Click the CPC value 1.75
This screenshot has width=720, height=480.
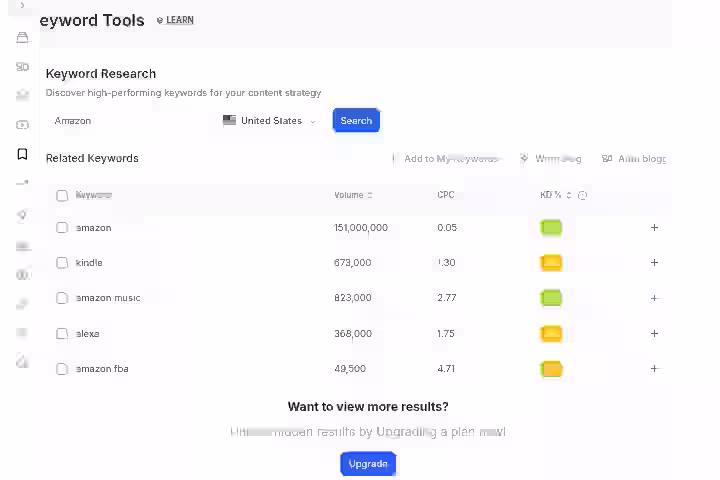pos(445,333)
